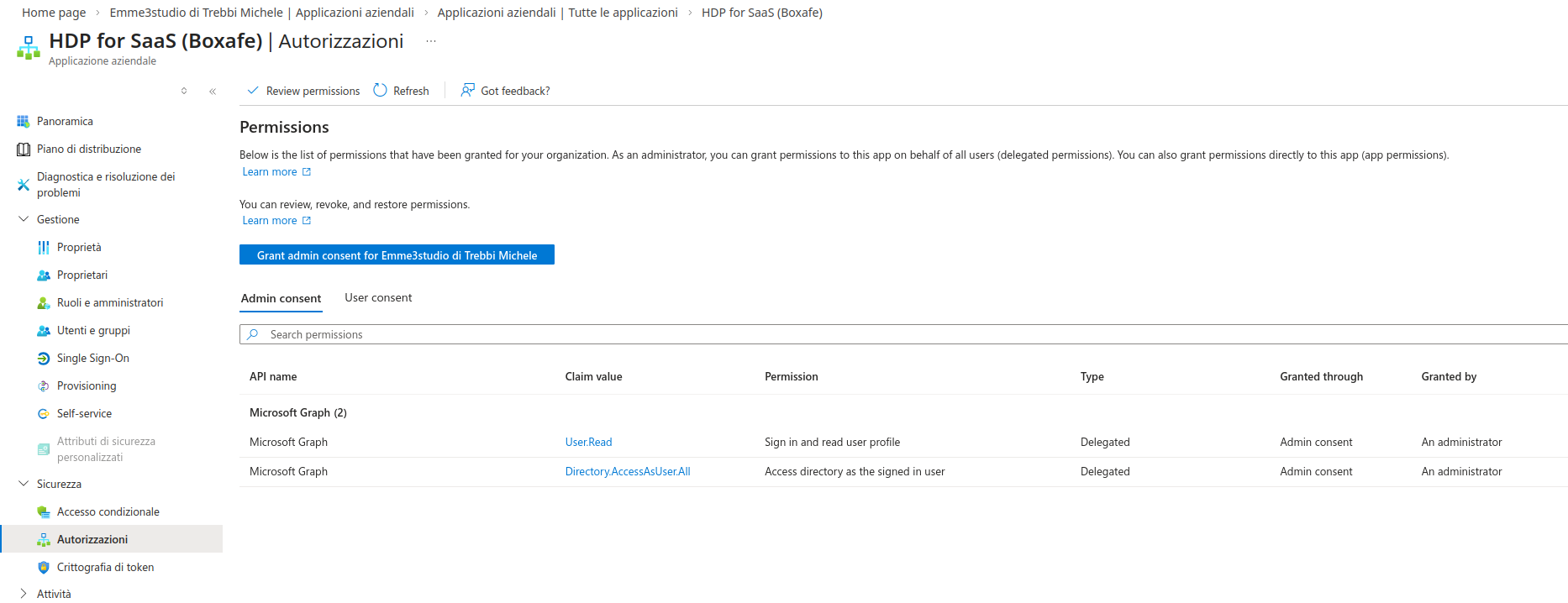Click the Accesso condizionale icon
This screenshot has width=1568, height=603.
pos(44,512)
